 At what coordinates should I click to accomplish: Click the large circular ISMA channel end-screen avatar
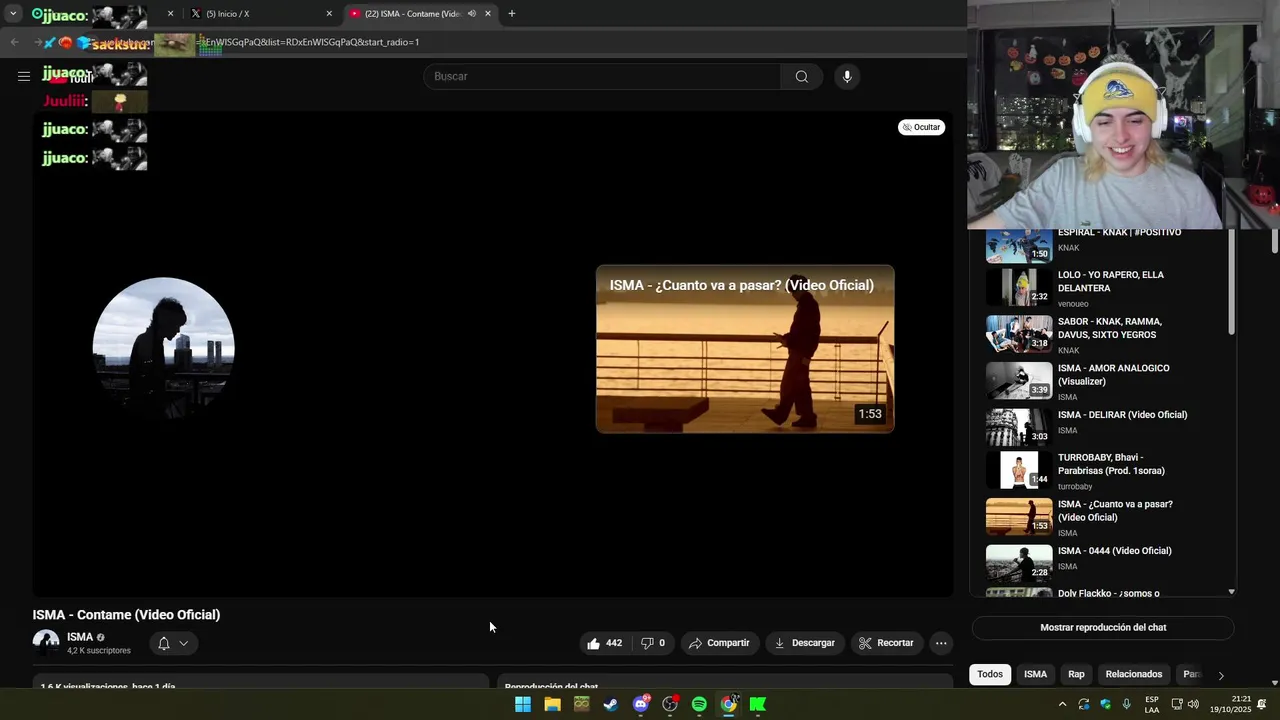(164, 348)
